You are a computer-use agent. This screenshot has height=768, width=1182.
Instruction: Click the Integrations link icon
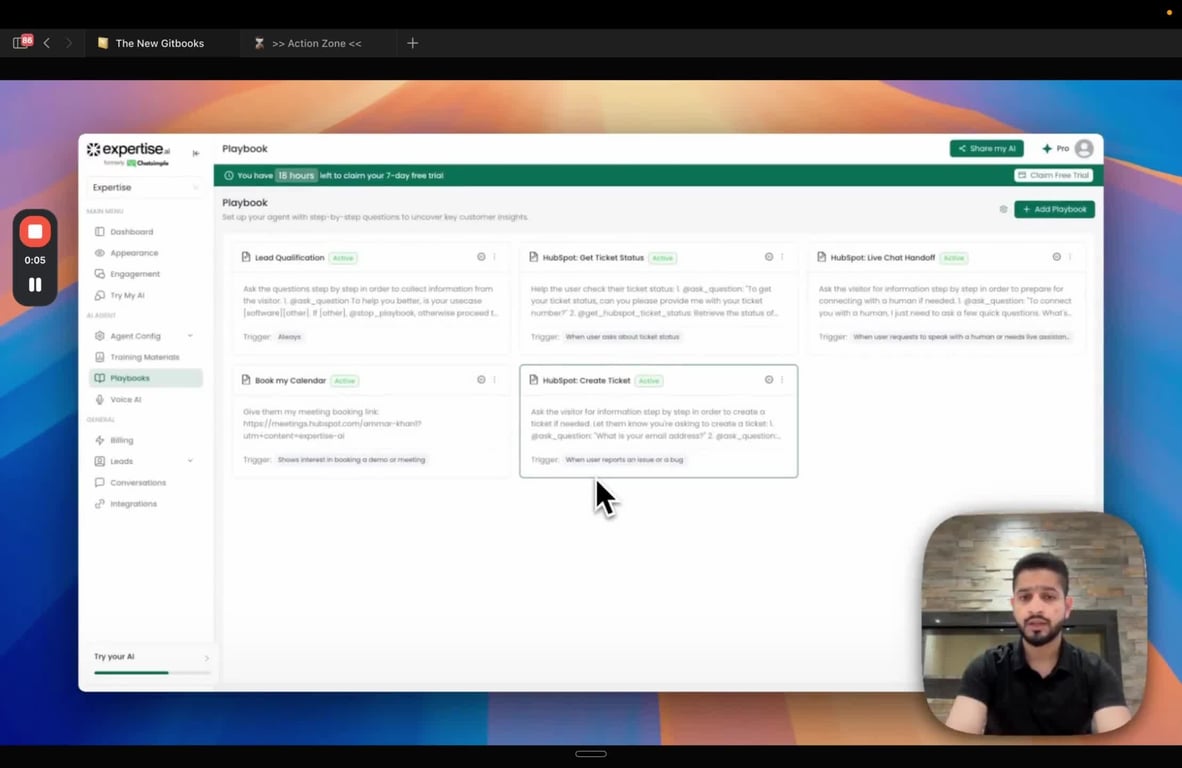[100, 503]
